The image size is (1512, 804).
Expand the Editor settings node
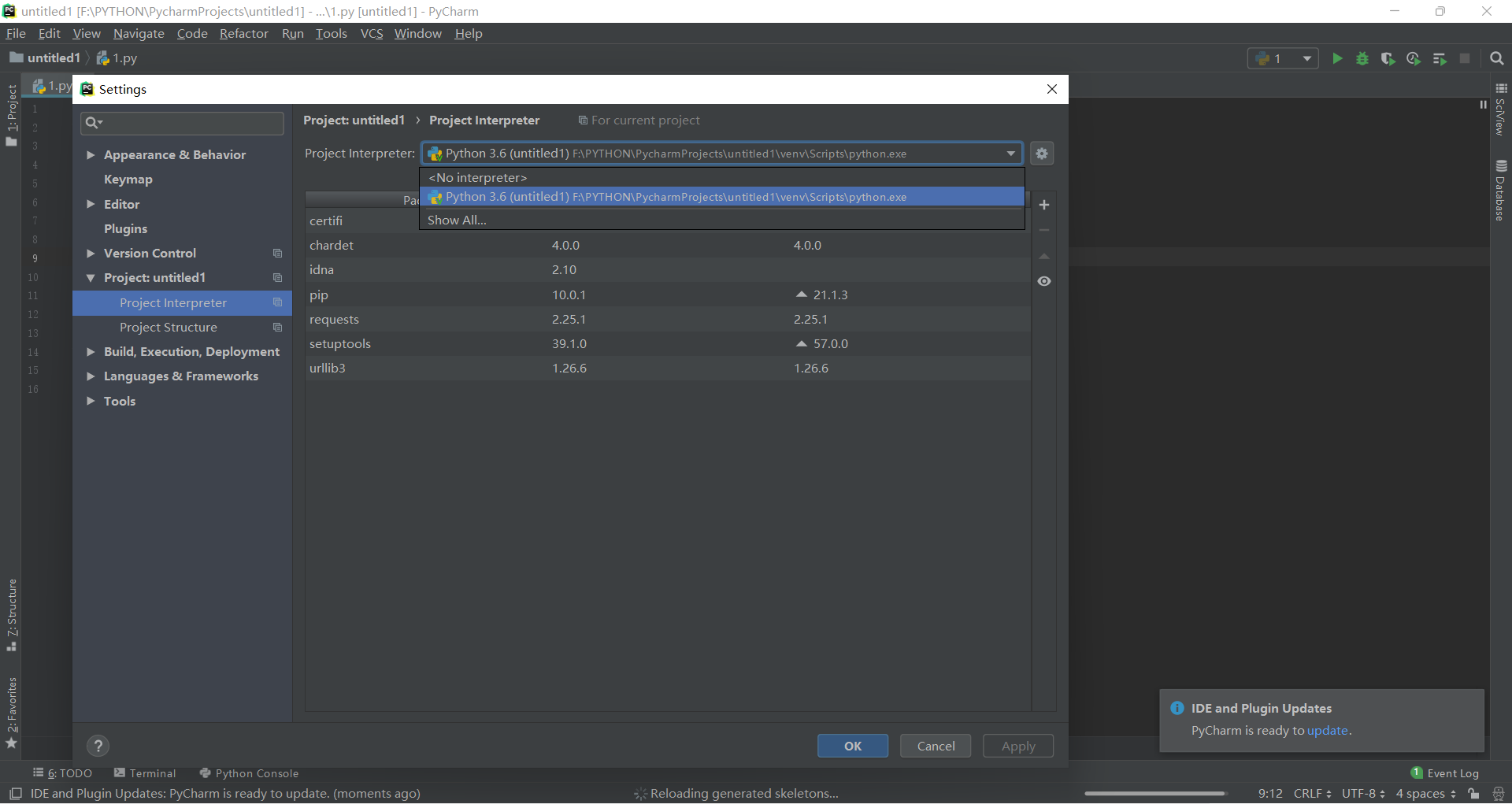click(91, 204)
